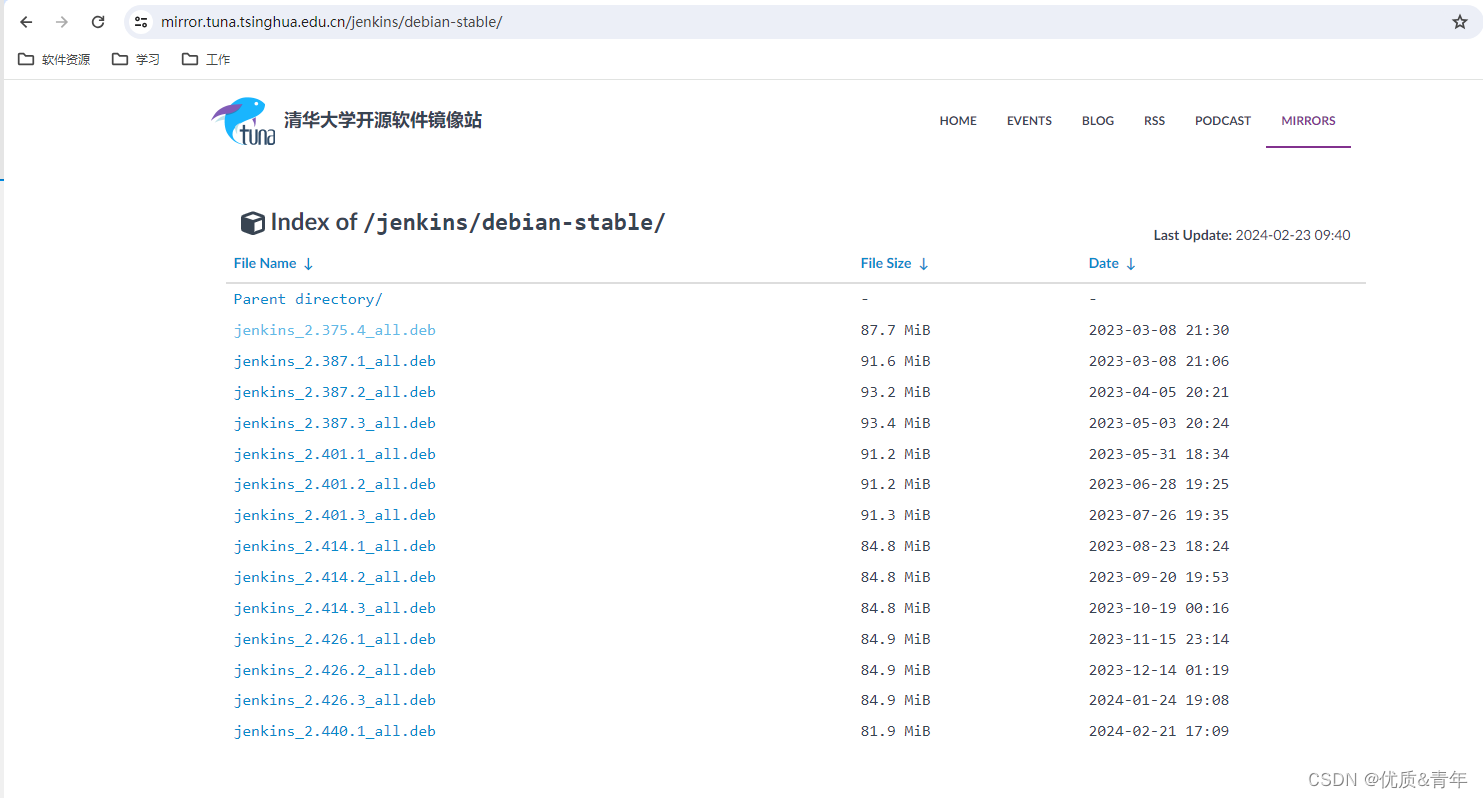Screen dimensions: 1483x798
Task: Click the 91.6 MiB file size
Action: tap(896, 361)
